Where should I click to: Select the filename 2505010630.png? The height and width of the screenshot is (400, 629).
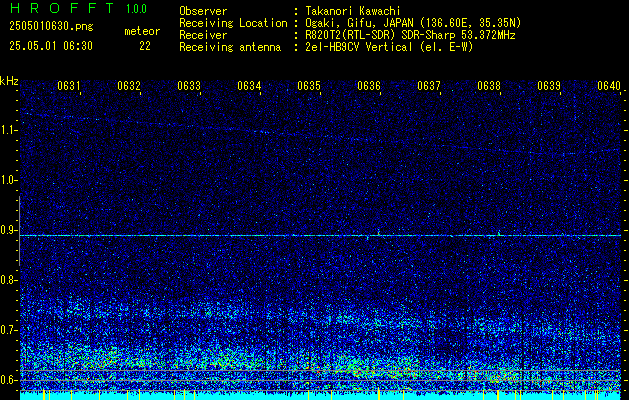[51, 27]
